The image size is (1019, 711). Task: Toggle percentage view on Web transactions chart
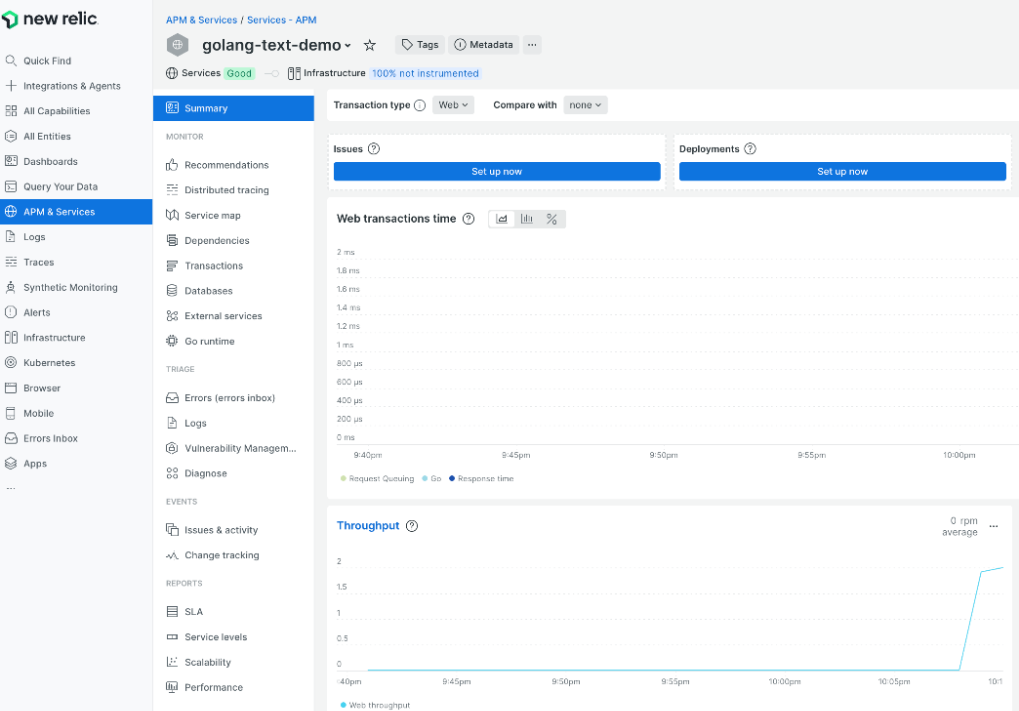pyautogui.click(x=552, y=218)
